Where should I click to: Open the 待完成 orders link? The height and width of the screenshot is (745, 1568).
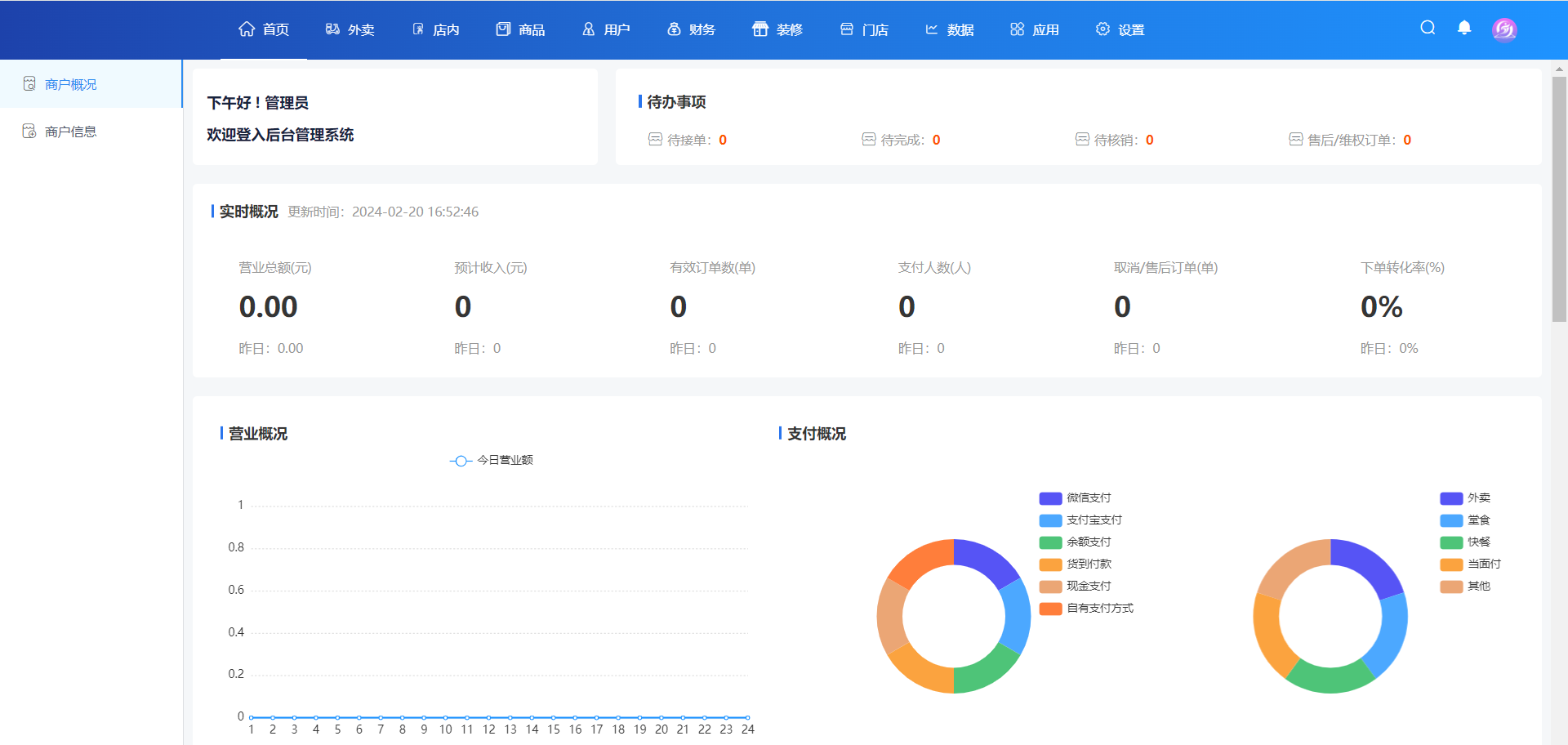pos(902,140)
